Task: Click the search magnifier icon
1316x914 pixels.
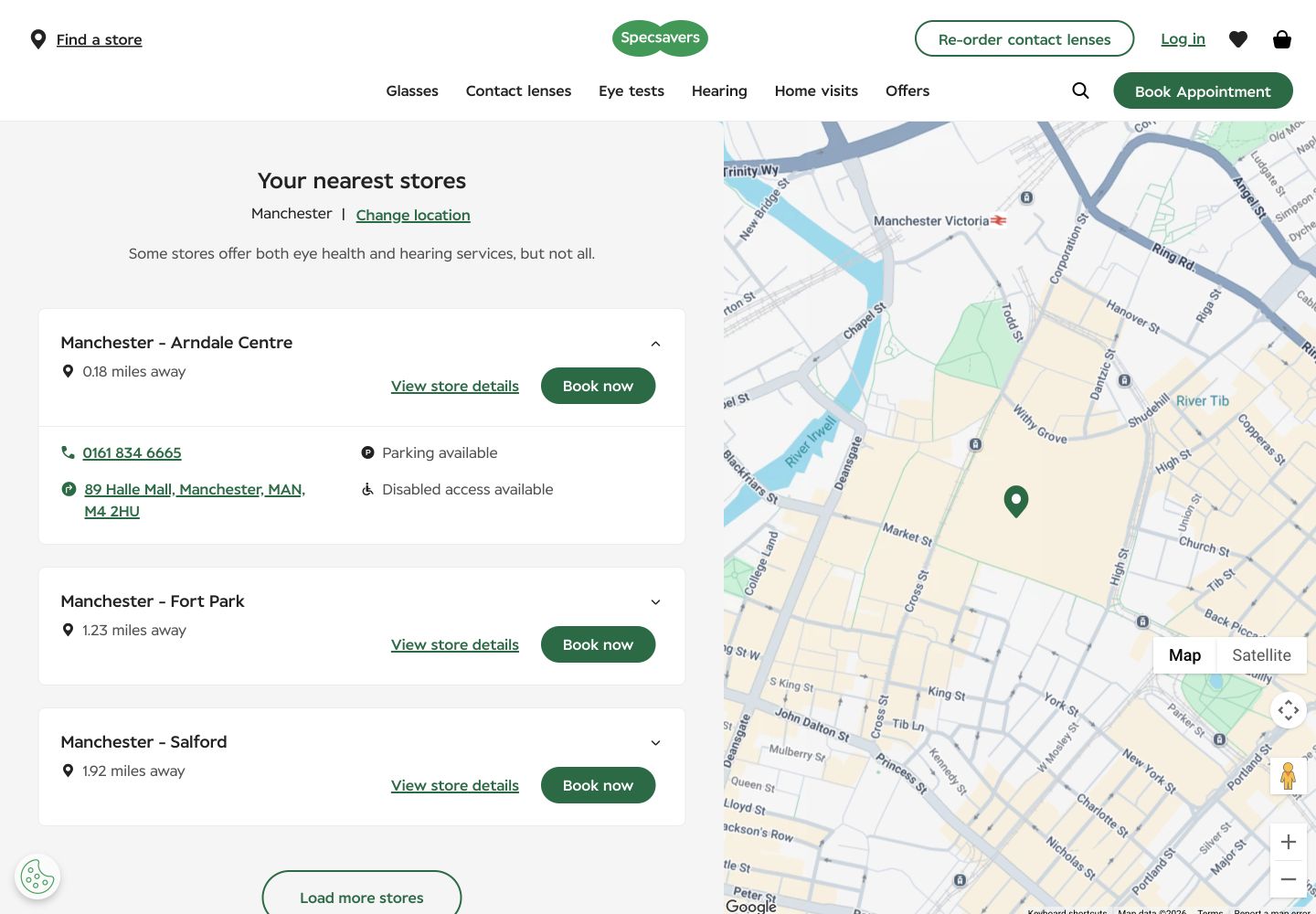Action: click(1080, 90)
